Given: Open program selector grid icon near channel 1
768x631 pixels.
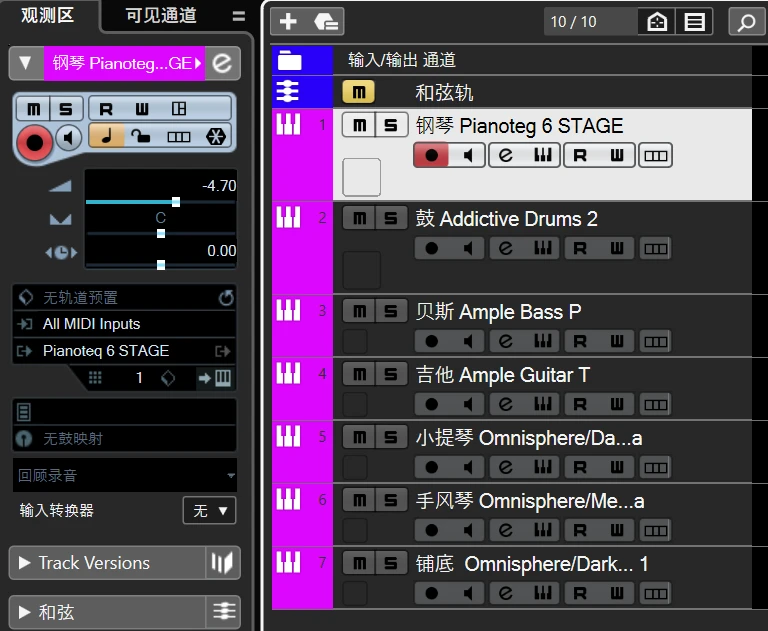Looking at the screenshot, I should pyautogui.click(x=95, y=378).
